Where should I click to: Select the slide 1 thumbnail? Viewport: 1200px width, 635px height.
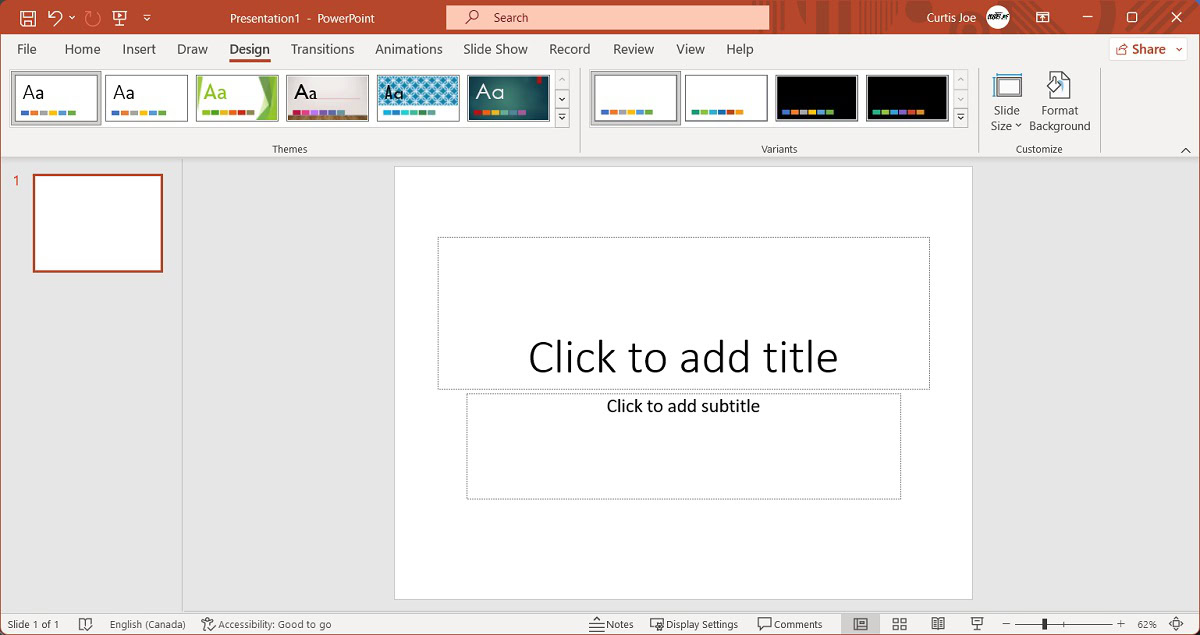click(98, 223)
